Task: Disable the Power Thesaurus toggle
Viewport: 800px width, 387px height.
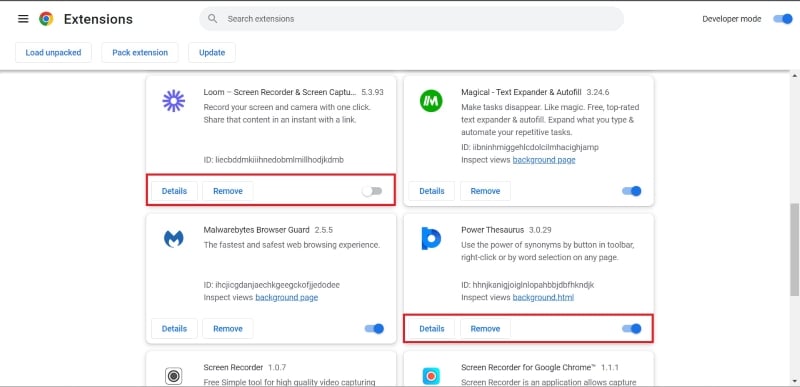Action: (x=631, y=329)
